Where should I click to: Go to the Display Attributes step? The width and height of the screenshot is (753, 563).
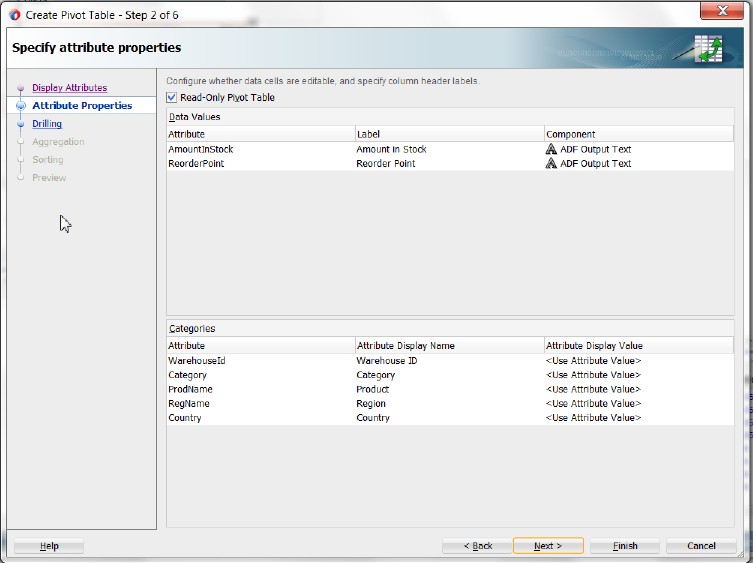(x=70, y=87)
